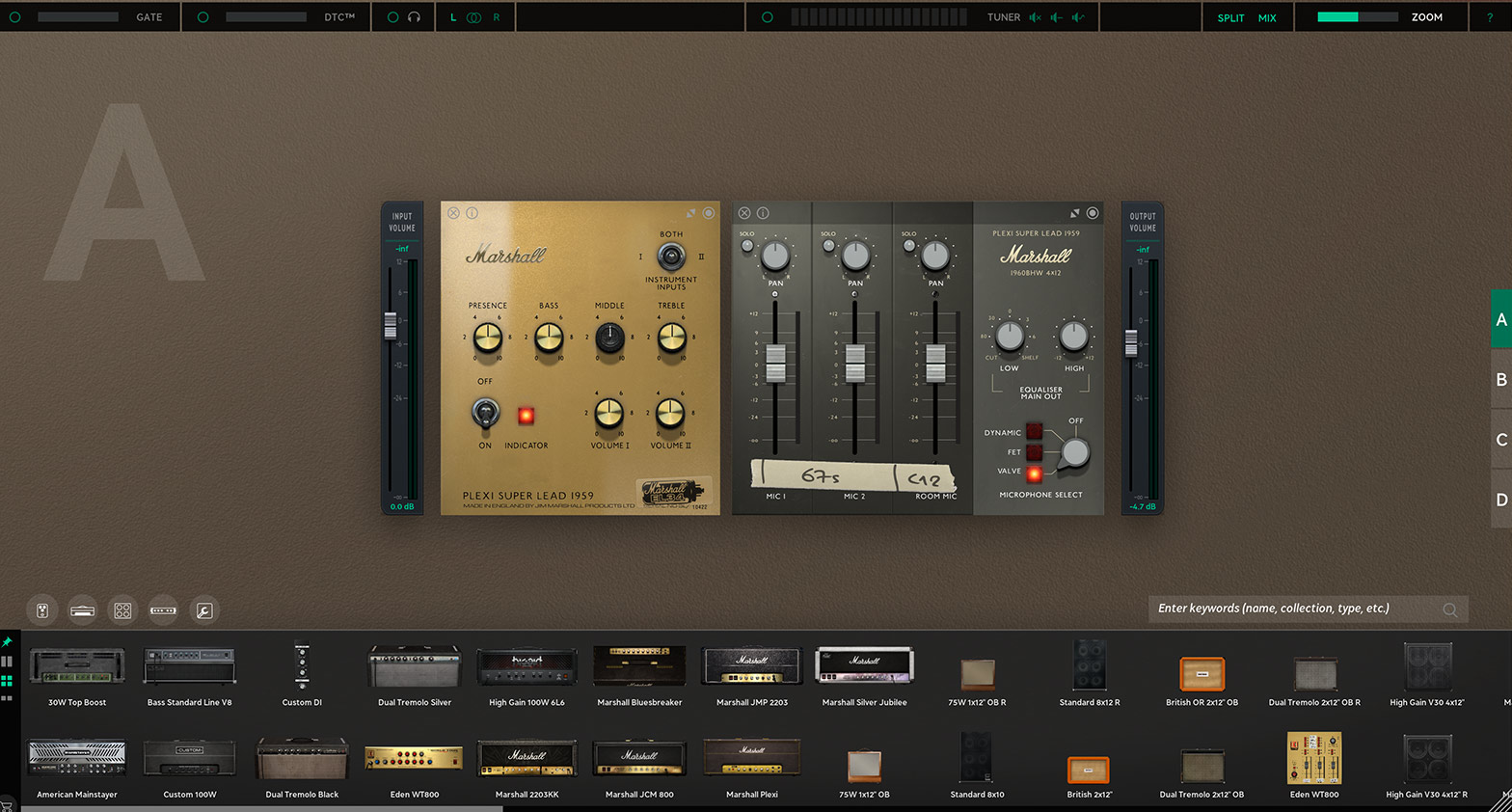Switch to preset slot D tab
Viewport: 1512px width, 812px height.
[x=1500, y=500]
